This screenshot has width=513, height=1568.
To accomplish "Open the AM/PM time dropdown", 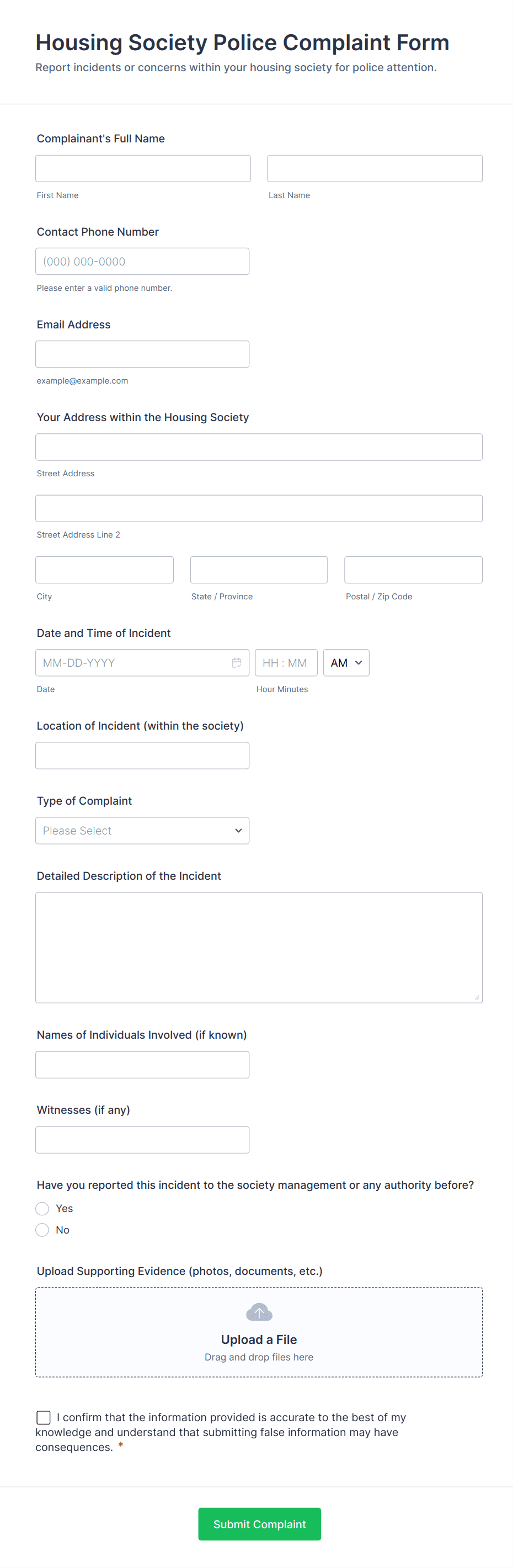I will (346, 662).
